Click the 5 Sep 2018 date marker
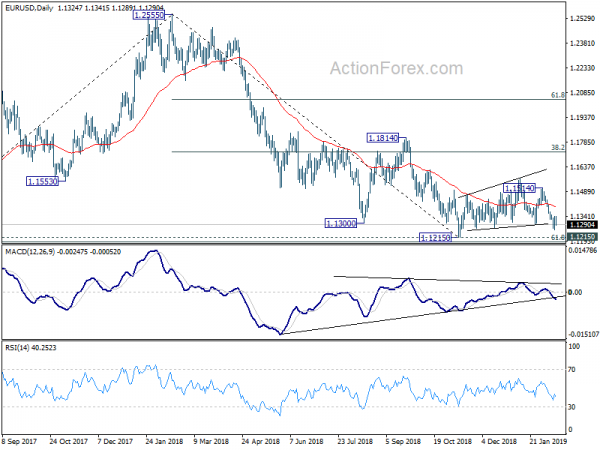Image resolution: width=600 pixels, height=450 pixels. [x=403, y=441]
